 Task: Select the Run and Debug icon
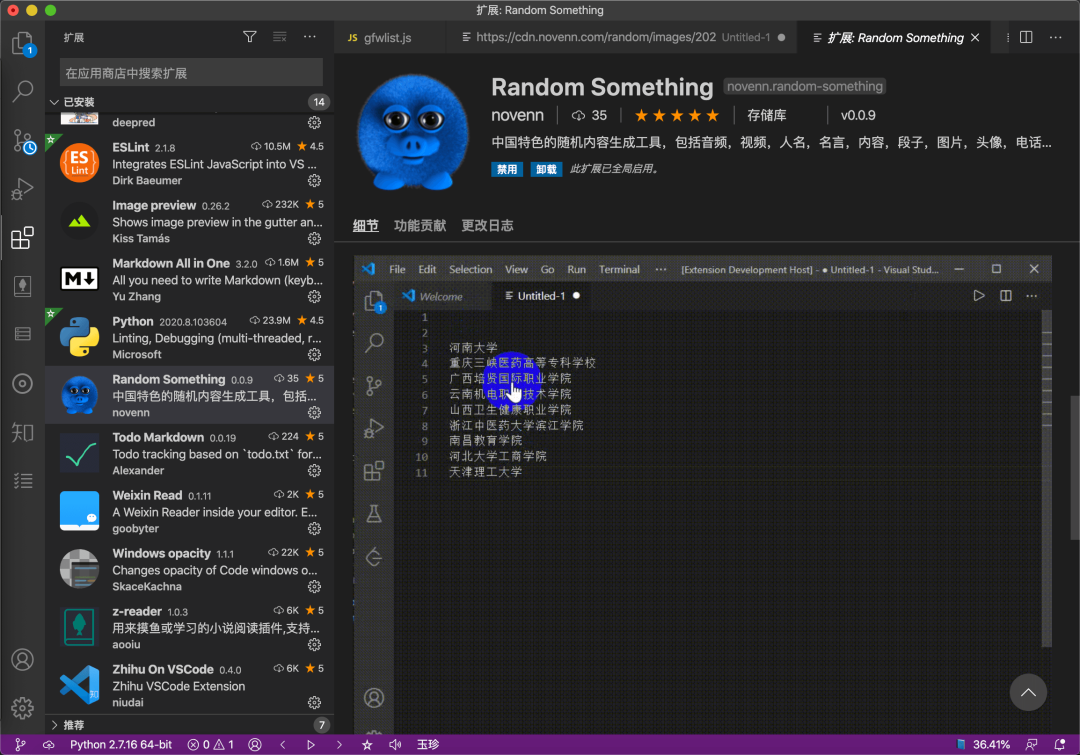[23, 189]
